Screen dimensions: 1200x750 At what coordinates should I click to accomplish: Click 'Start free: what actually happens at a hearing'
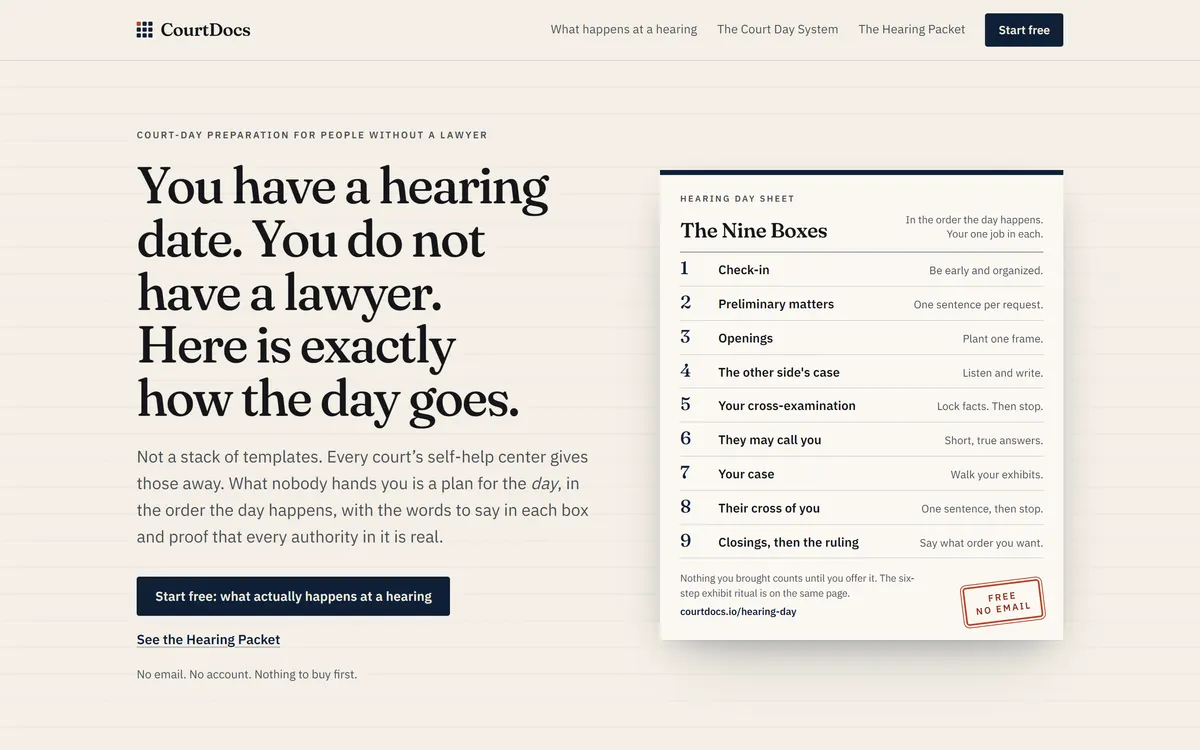click(293, 596)
